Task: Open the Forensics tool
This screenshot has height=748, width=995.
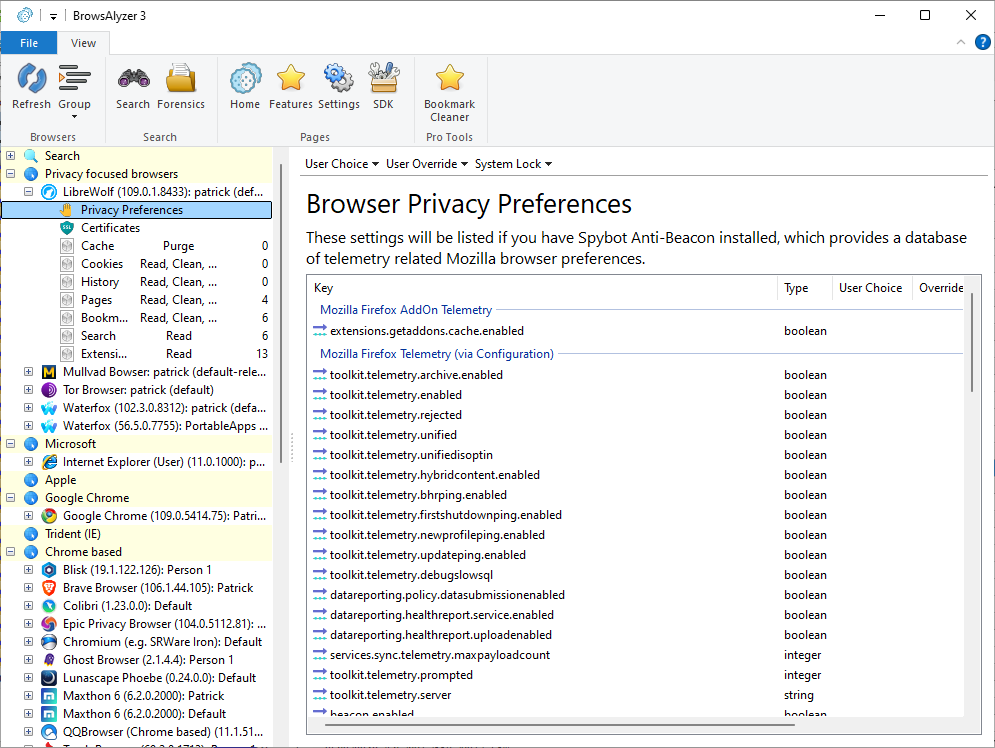Action: pos(181,86)
